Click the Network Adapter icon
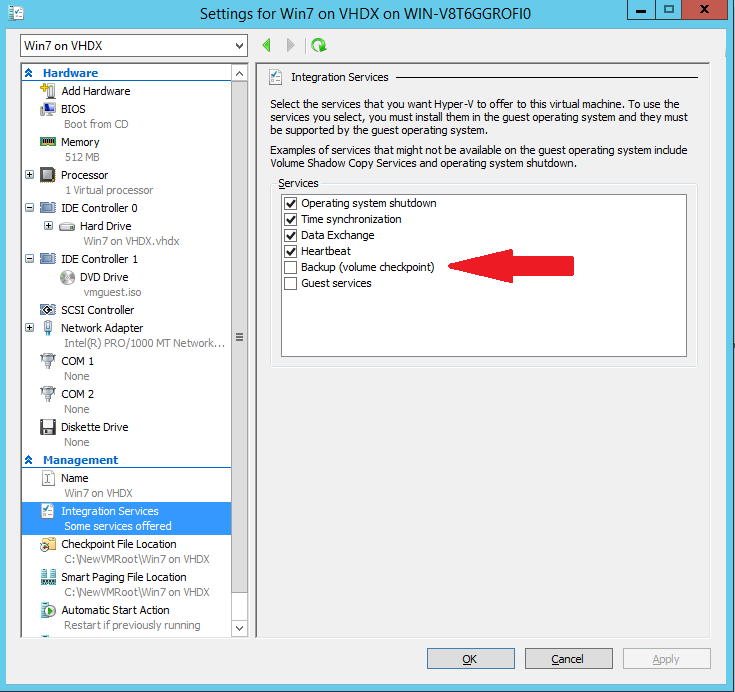 click(48, 327)
